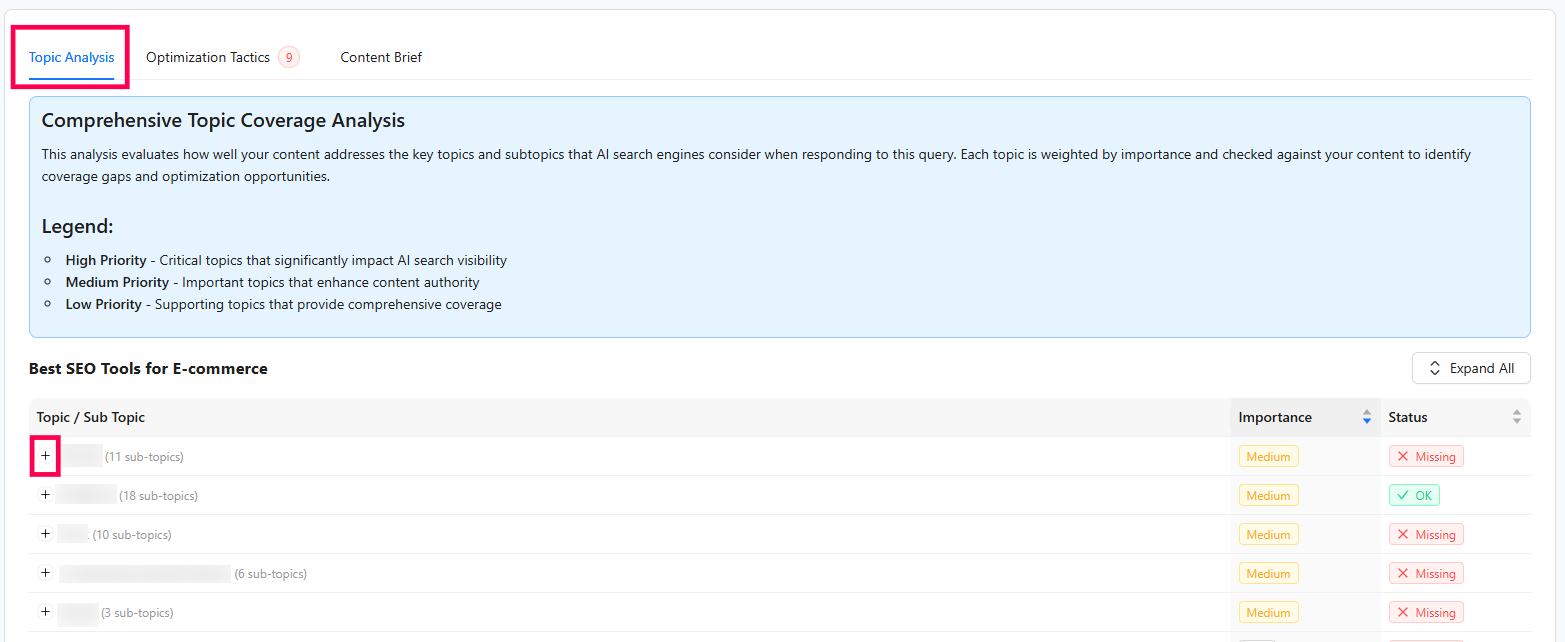Sort by Importance using its sort arrows
This screenshot has width=1565, height=642.
click(x=1366, y=417)
